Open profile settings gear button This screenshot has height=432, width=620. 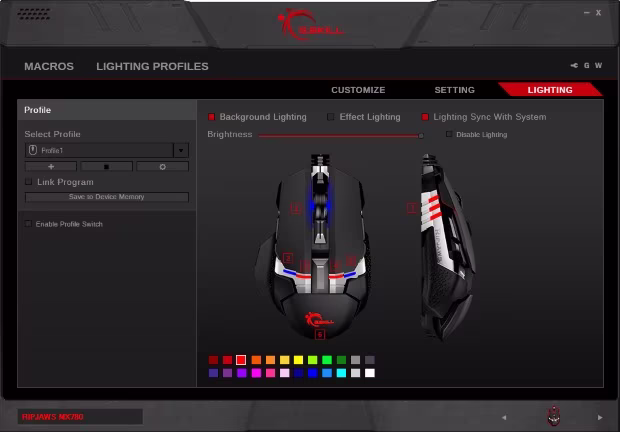pyautogui.click(x=163, y=167)
